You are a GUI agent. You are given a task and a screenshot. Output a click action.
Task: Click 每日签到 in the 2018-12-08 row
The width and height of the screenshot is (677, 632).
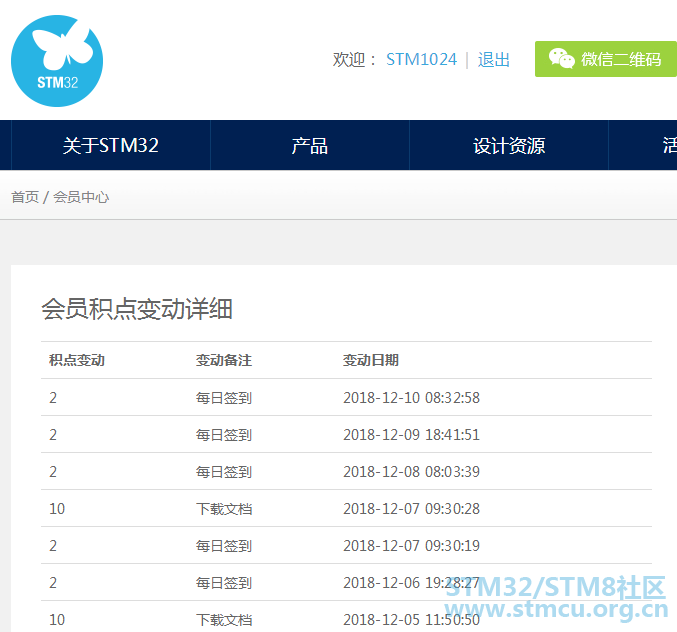224,472
